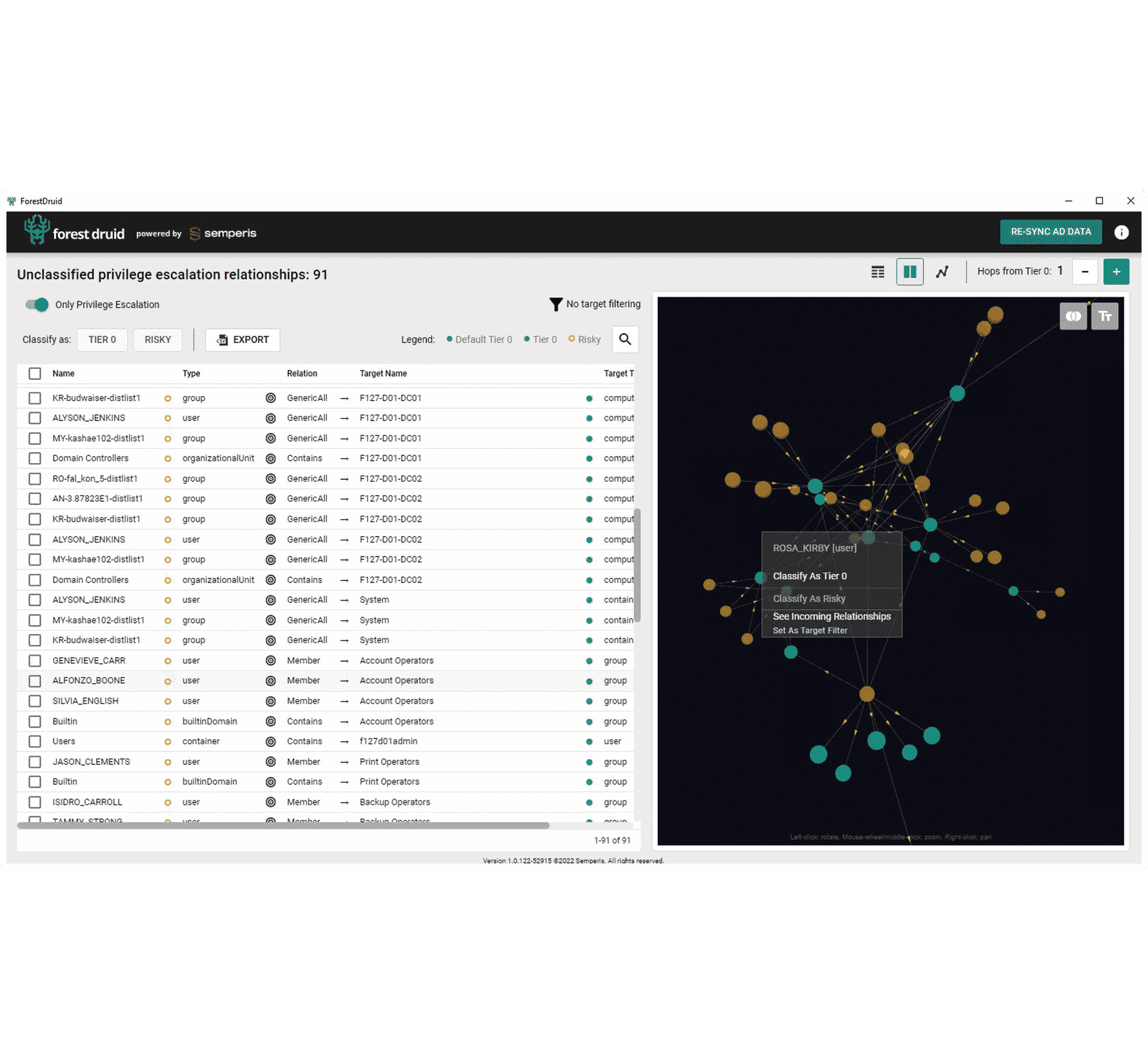The width and height of the screenshot is (1148, 1059).
Task: Tick the GENEVIEVE_CARR row checkbox
Action: click(x=35, y=661)
